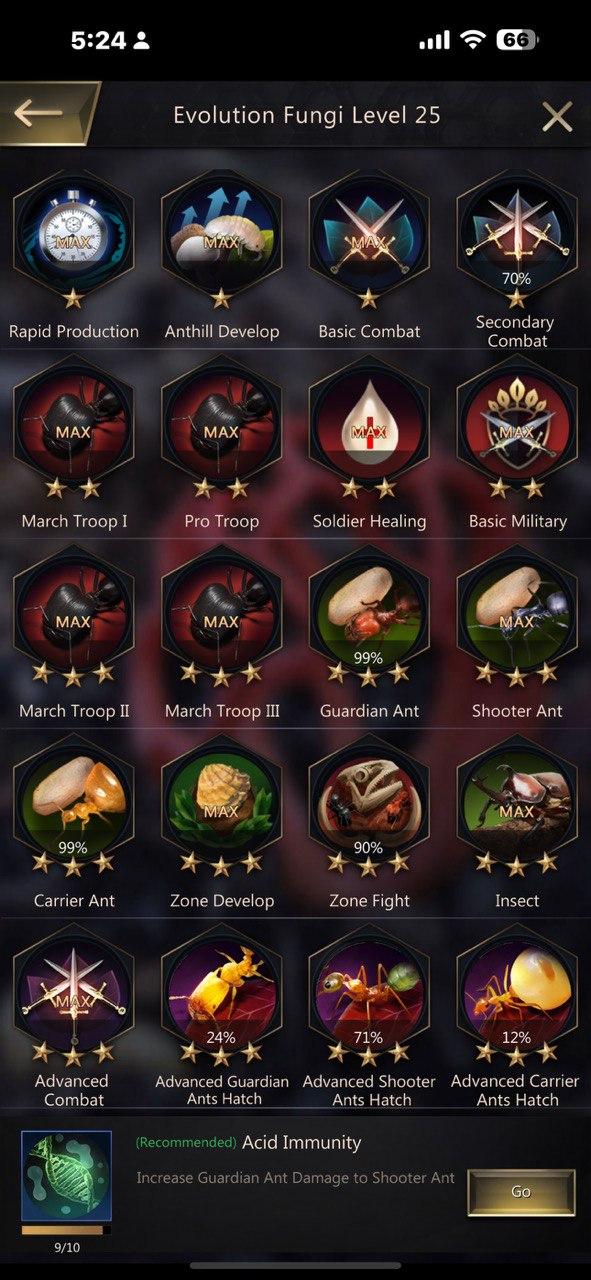The width and height of the screenshot is (591, 1280).
Task: Open the Guardian Ant icon at 99%
Action: click(x=369, y=618)
